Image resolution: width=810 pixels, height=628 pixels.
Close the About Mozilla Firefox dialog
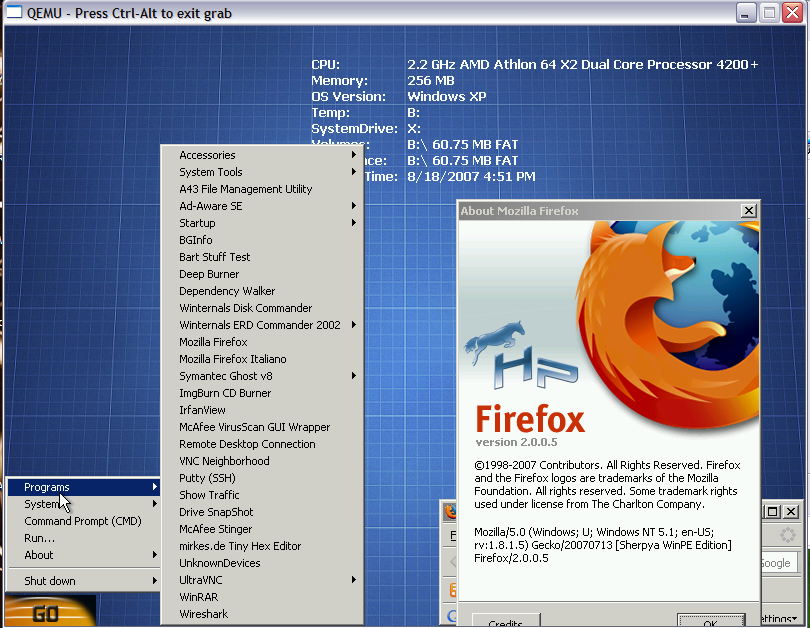point(748,211)
